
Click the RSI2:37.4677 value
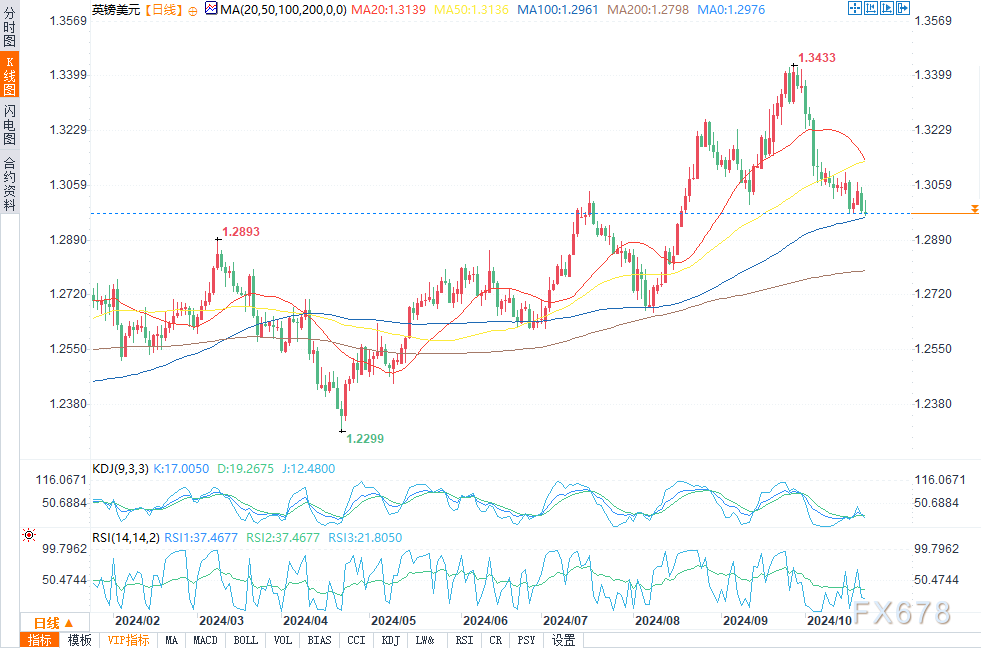(x=283, y=538)
